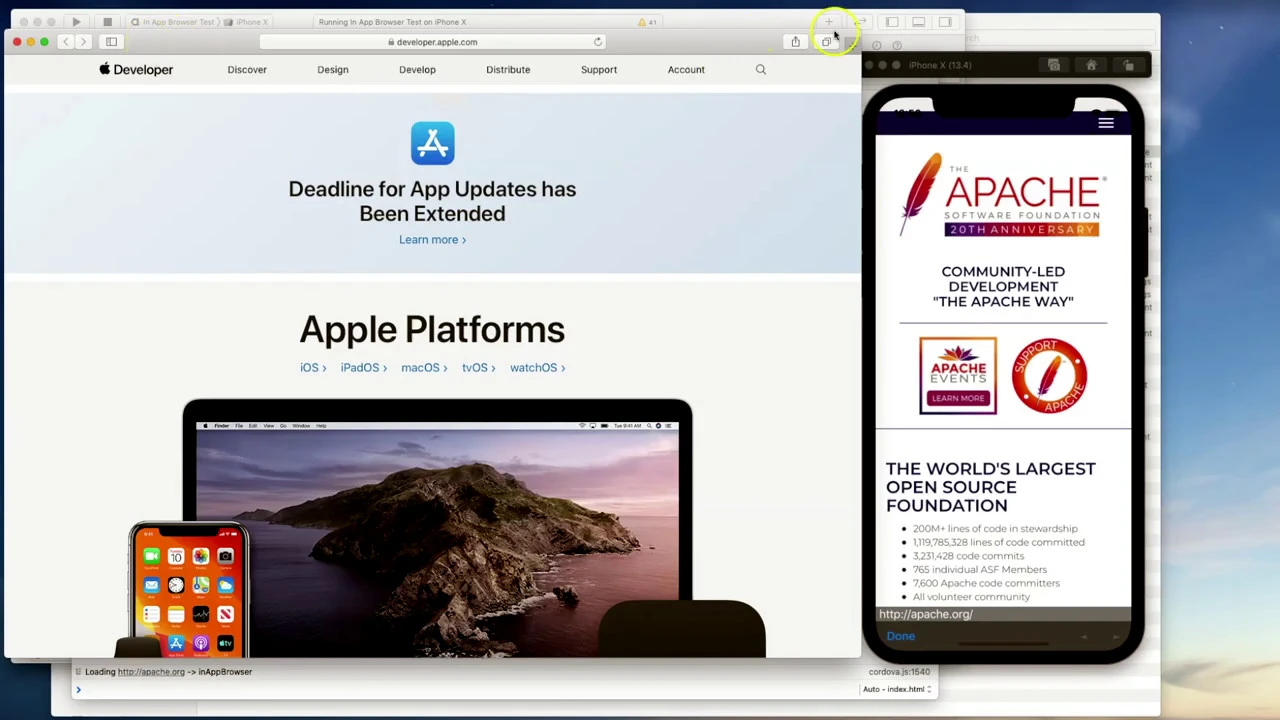Click the cordova.js:1540 source reference
Screen dimensions: 1280x720
[899, 672]
